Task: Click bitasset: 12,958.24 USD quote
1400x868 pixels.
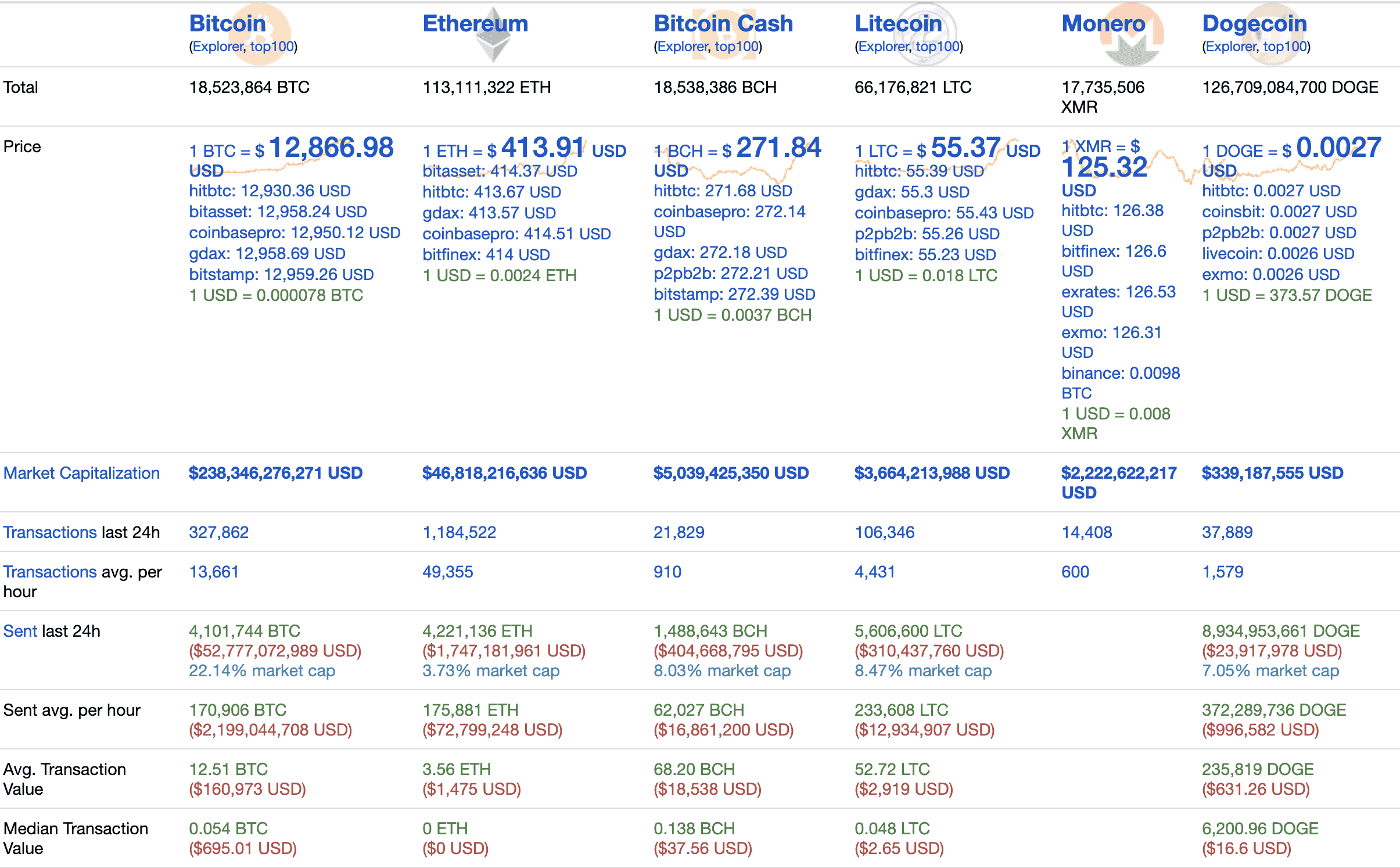Action: pos(278,211)
